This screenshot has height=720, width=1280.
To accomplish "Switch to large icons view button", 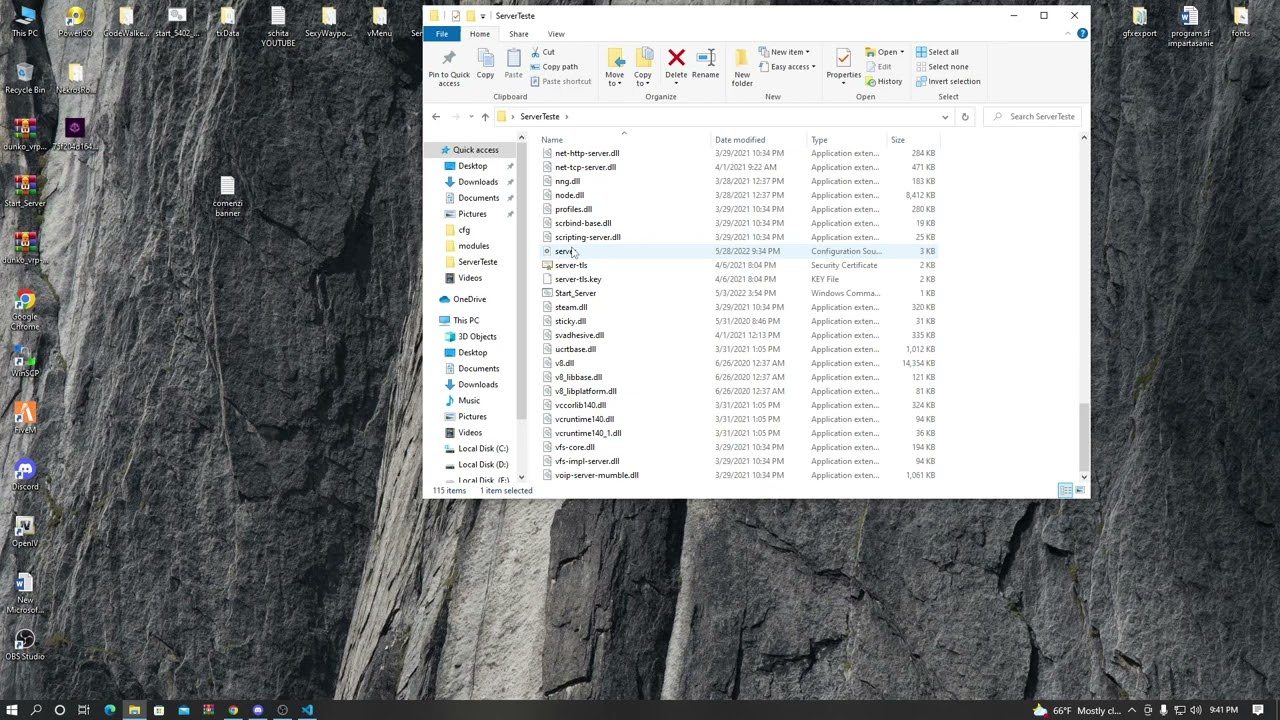I will [1080, 490].
